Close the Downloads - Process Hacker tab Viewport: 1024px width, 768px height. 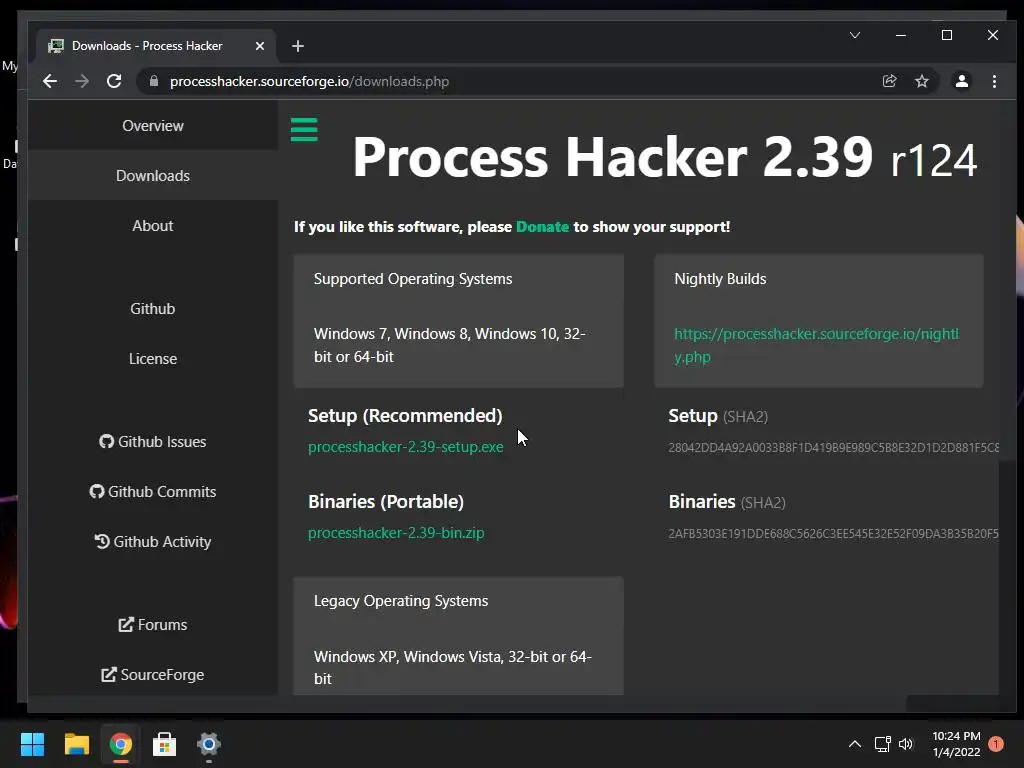(x=260, y=46)
